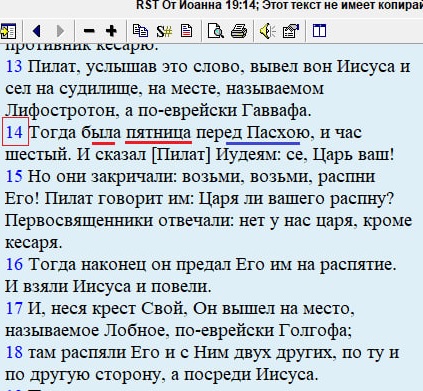Click the copy verses icon
This screenshot has width=423, height=391.
point(140,31)
